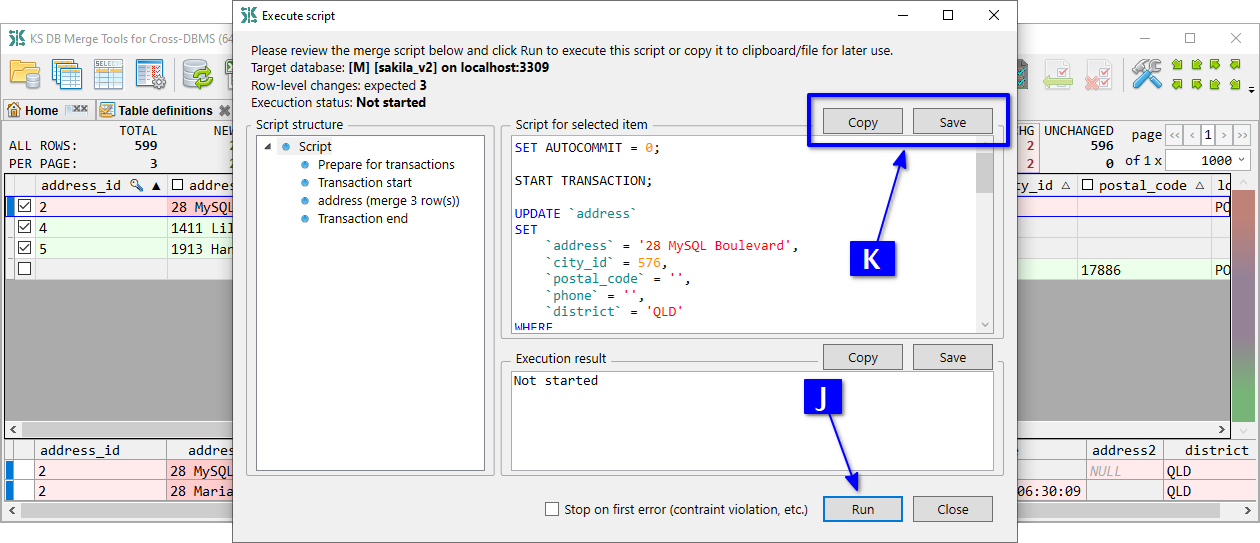Click the key search icon in address_id header
This screenshot has width=1260, height=543.
tap(137, 185)
